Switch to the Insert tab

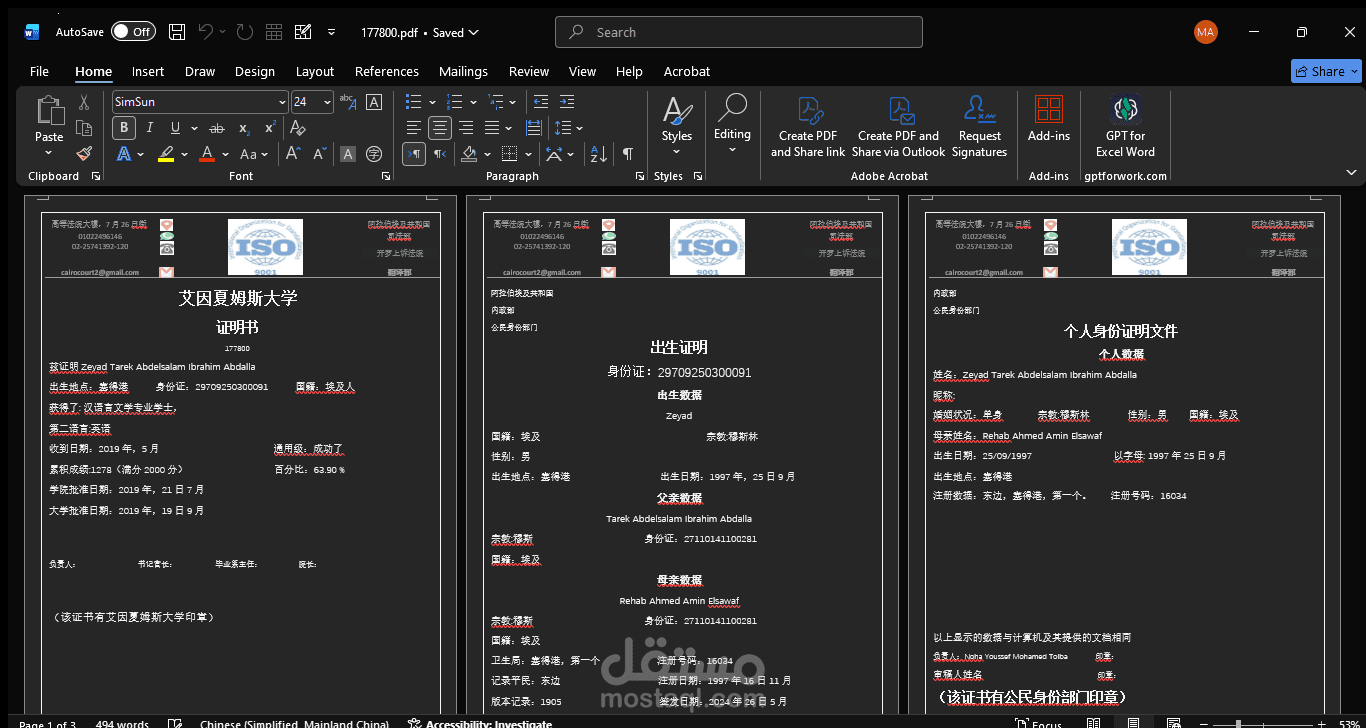click(148, 71)
